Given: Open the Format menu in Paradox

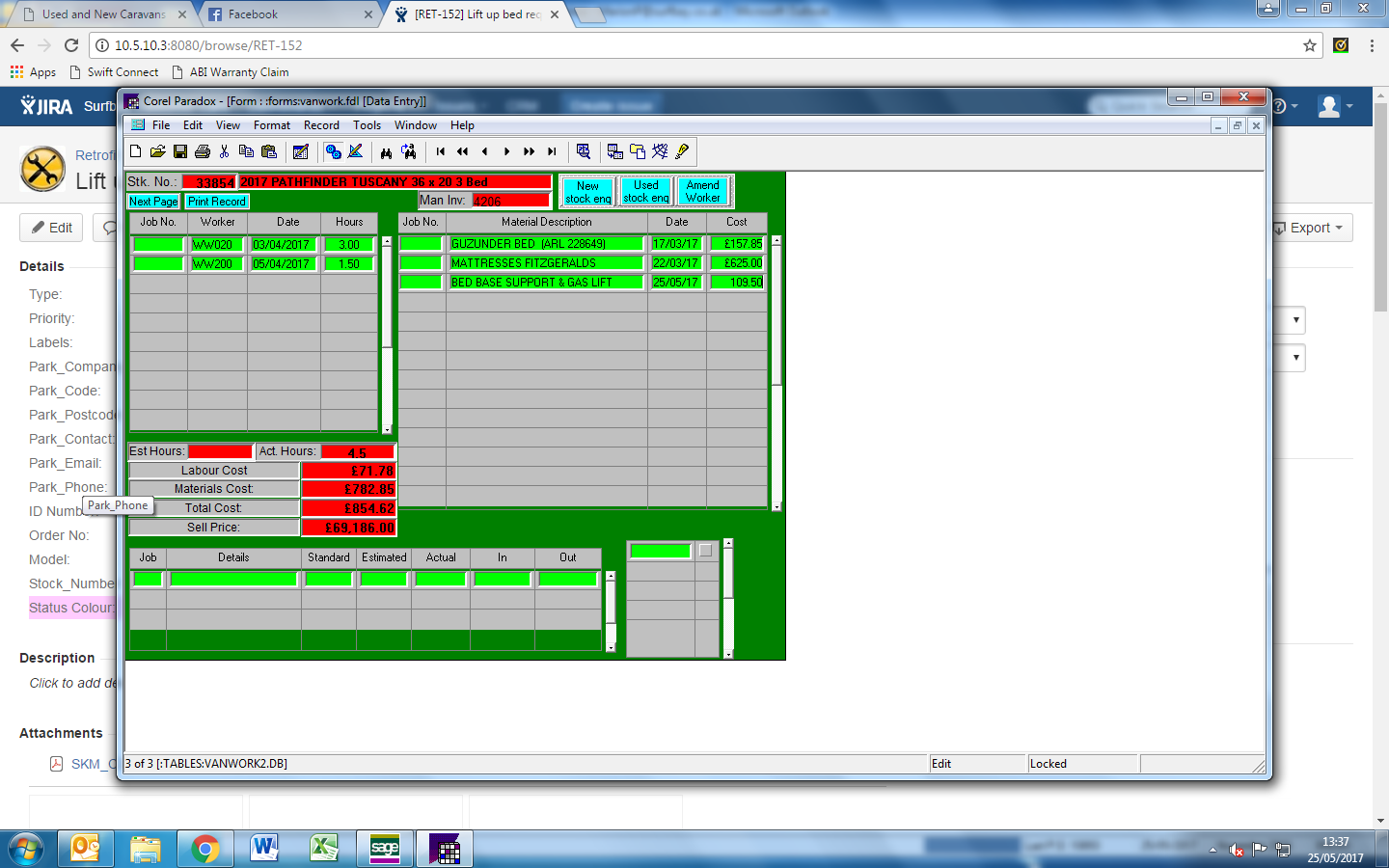Looking at the screenshot, I should pos(272,125).
